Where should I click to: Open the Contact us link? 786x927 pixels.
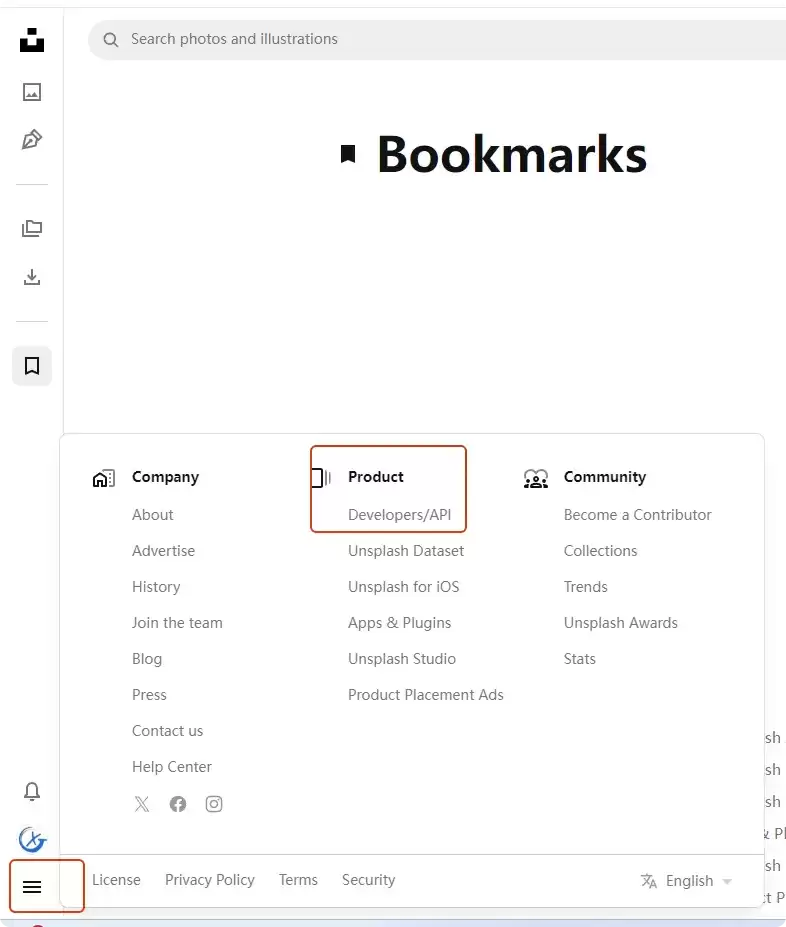[167, 731]
